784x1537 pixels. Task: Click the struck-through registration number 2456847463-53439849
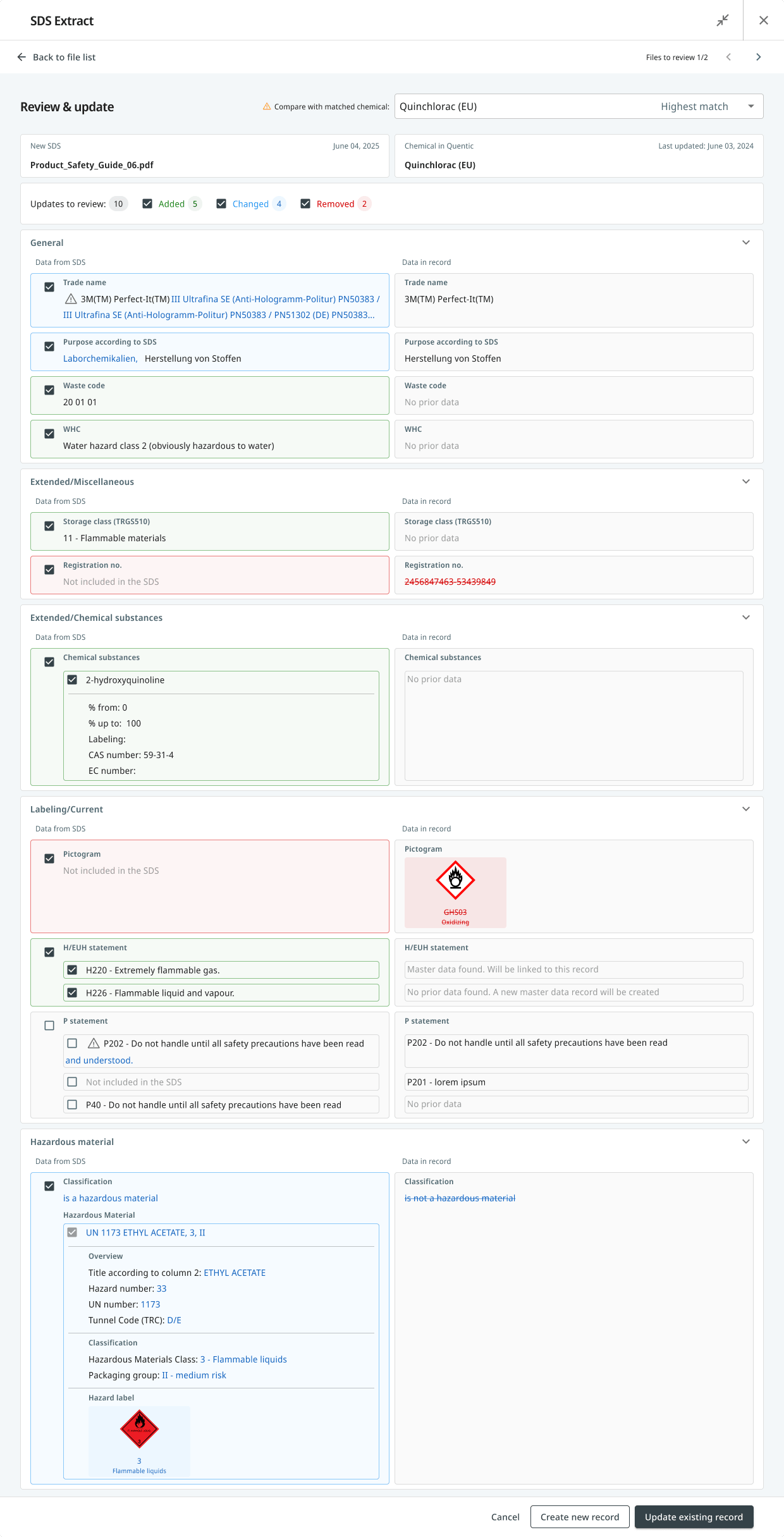tap(450, 582)
